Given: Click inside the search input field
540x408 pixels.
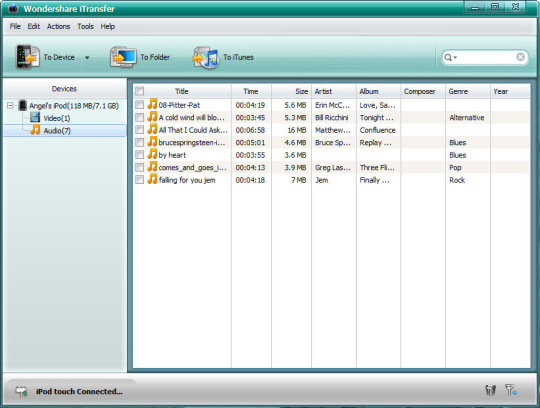Looking at the screenshot, I should coord(486,57).
